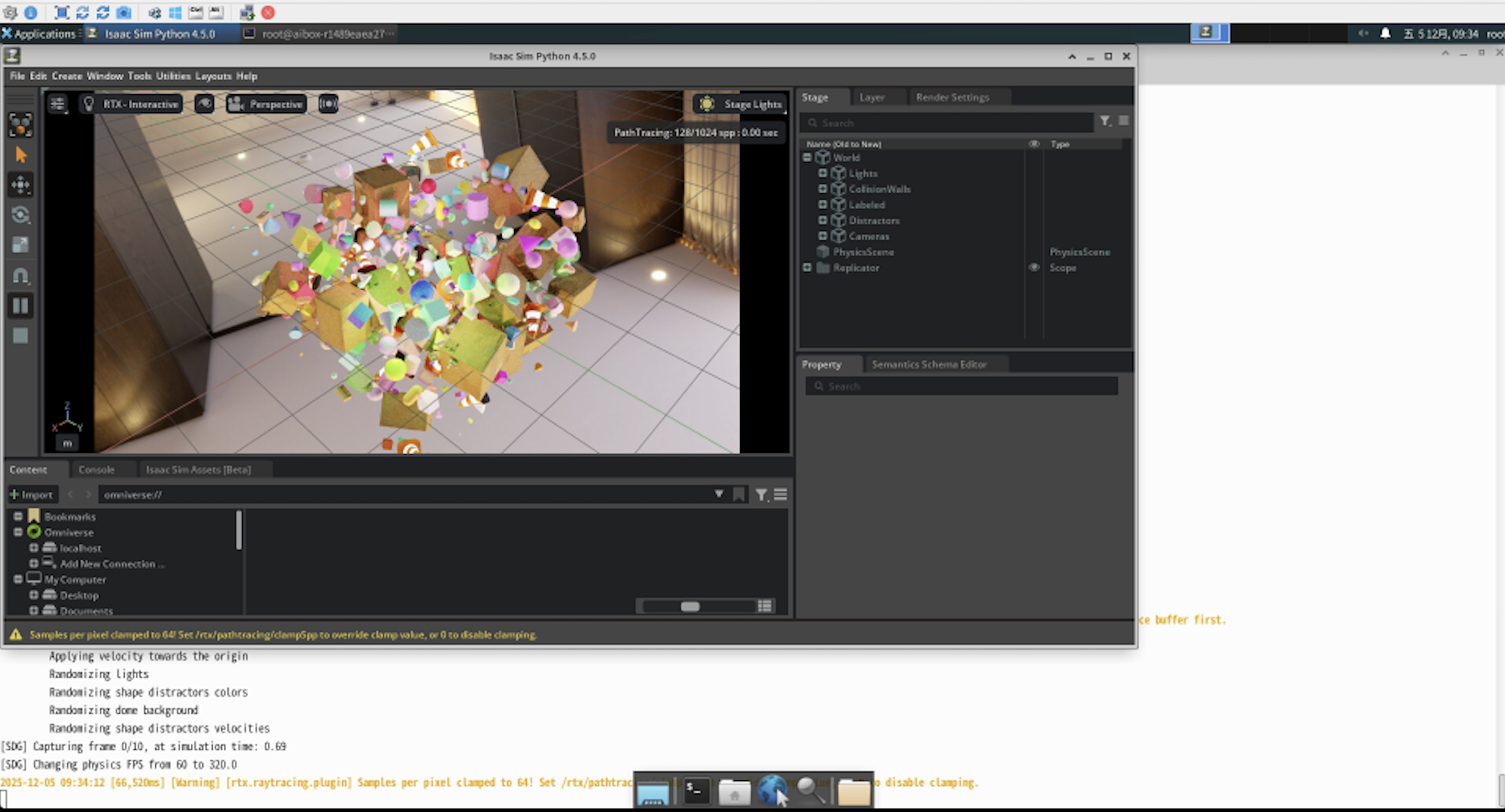1505x812 pixels.
Task: Open the viewport settings sliders icon
Action: click(x=58, y=104)
